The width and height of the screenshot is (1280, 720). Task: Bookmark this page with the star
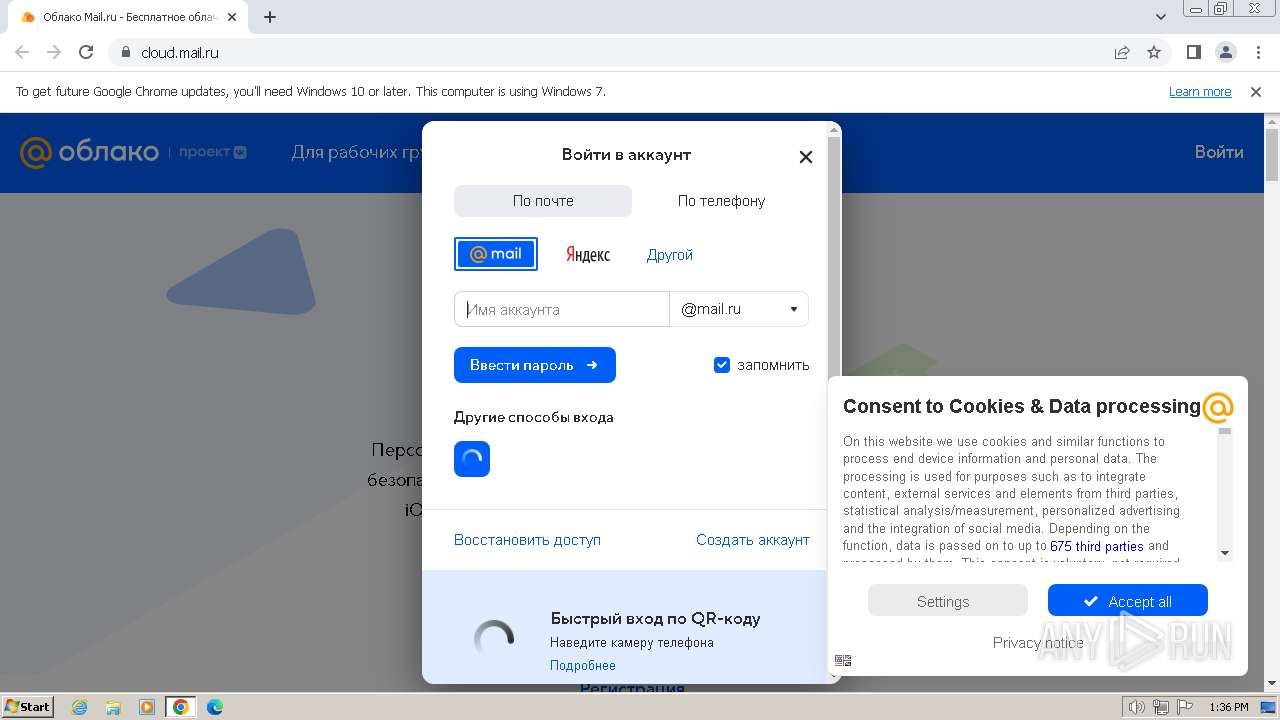coord(1154,52)
